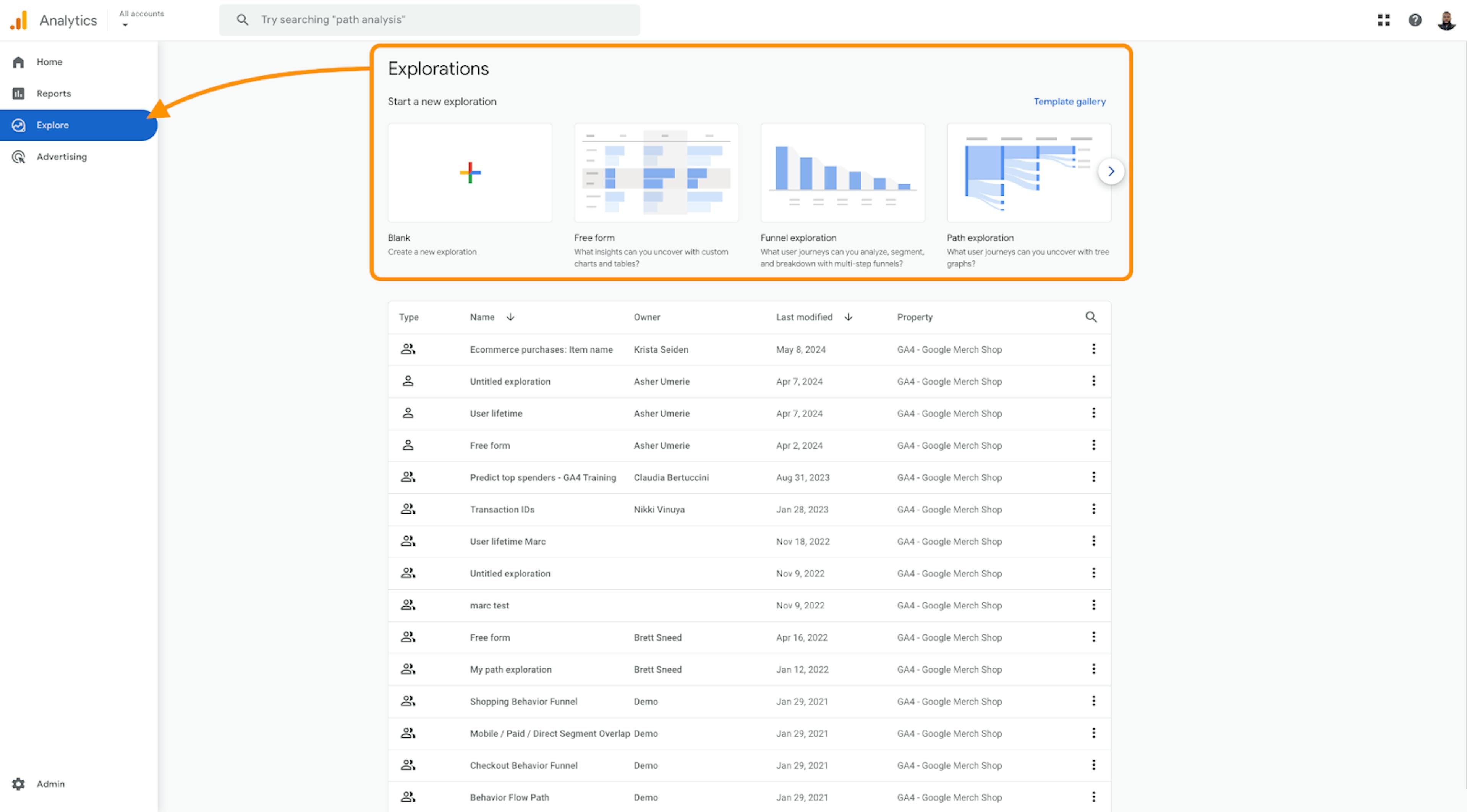1467x812 pixels.
Task: Open Shopping Behavior Funnel exploration
Action: (523, 702)
